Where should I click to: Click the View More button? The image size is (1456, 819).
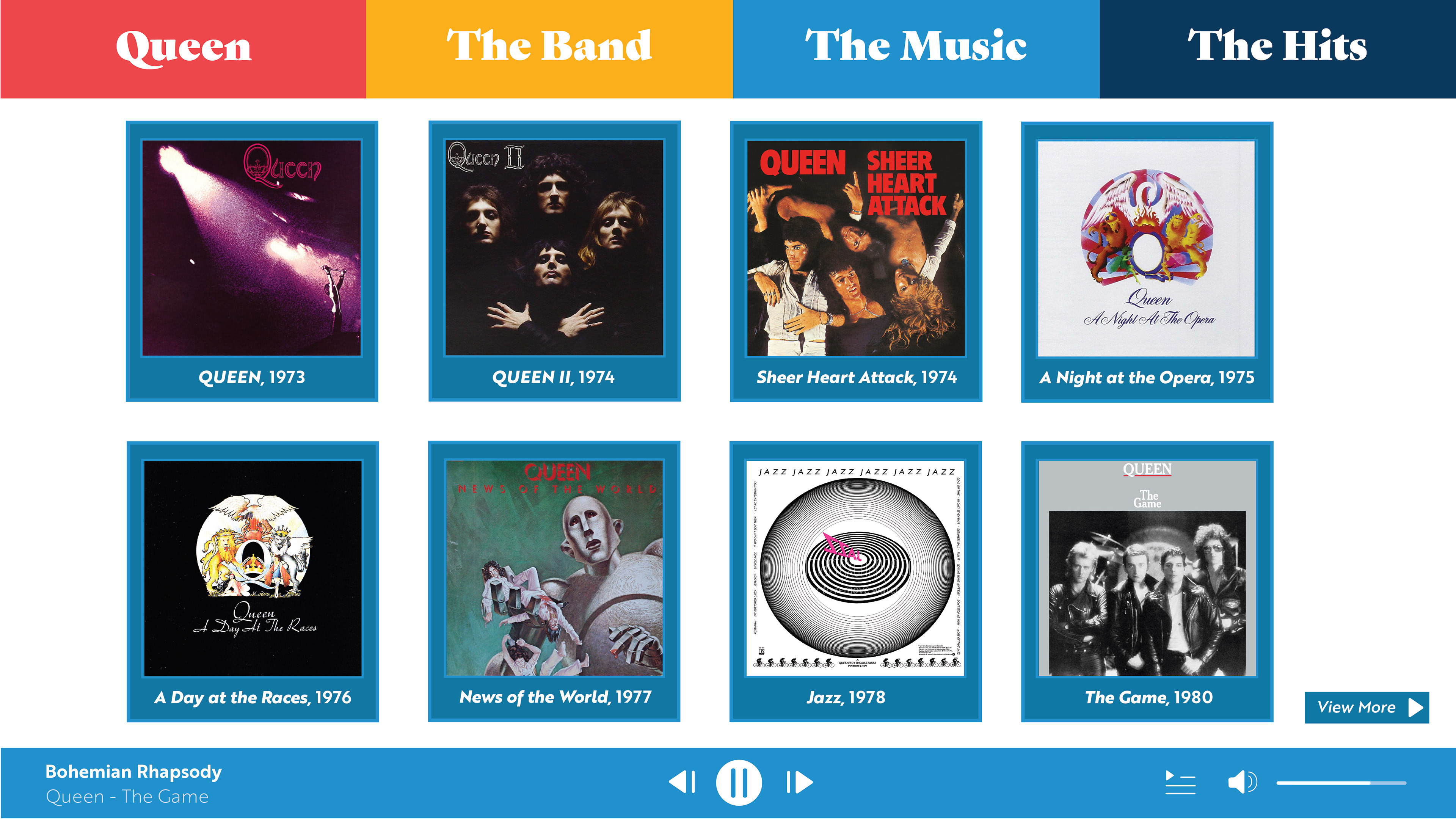[x=1367, y=708]
